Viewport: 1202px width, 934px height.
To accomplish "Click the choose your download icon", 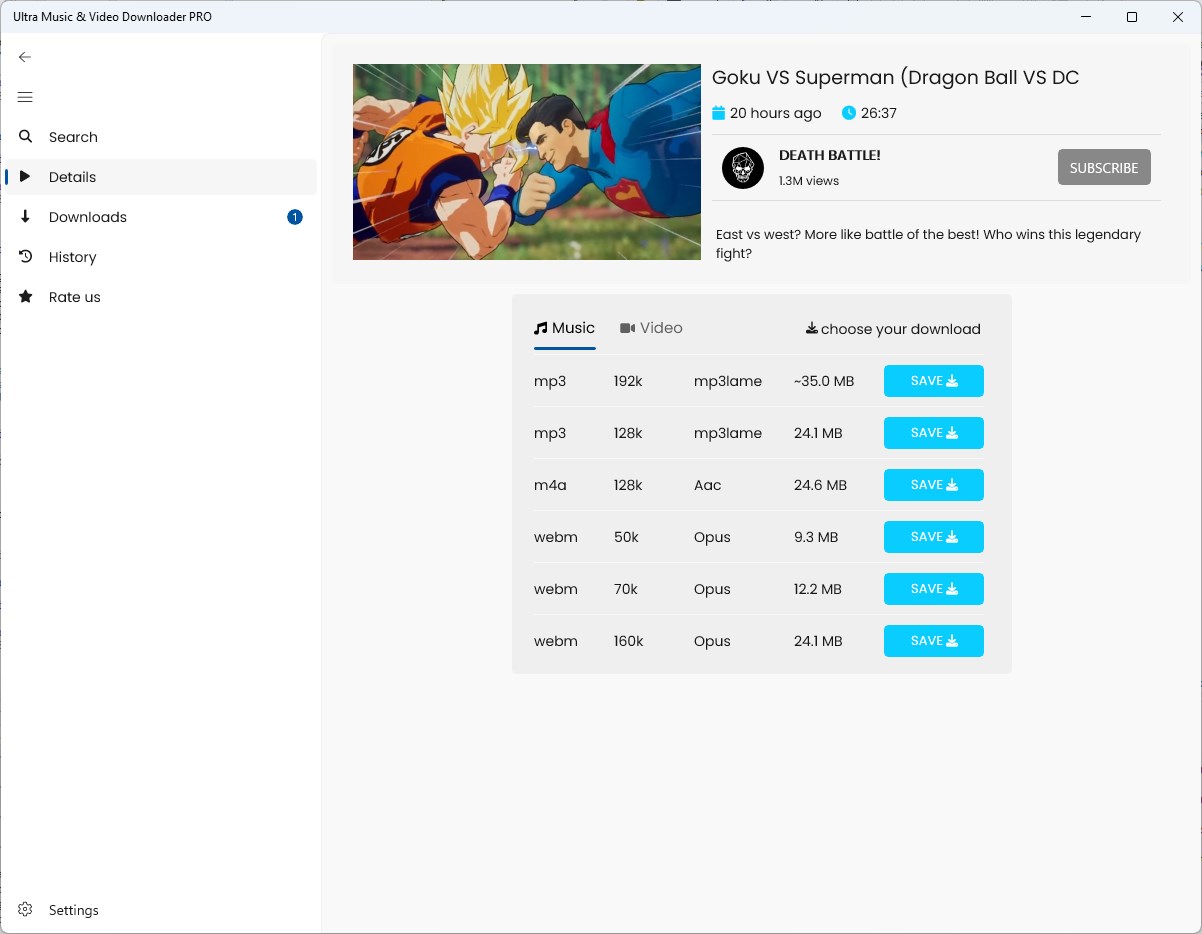I will (x=812, y=328).
